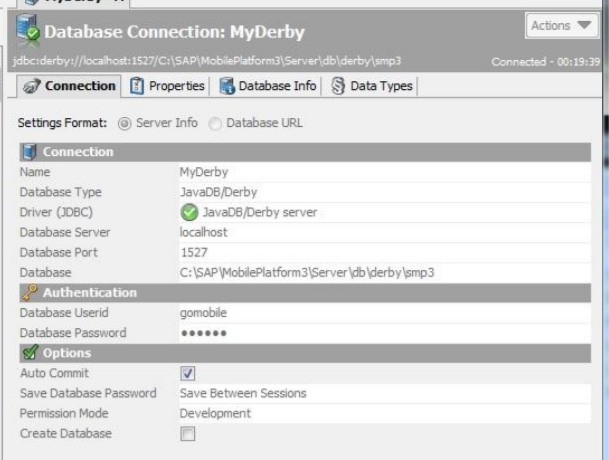Click the Connected time status text
The width and height of the screenshot is (609, 460).
tap(546, 62)
